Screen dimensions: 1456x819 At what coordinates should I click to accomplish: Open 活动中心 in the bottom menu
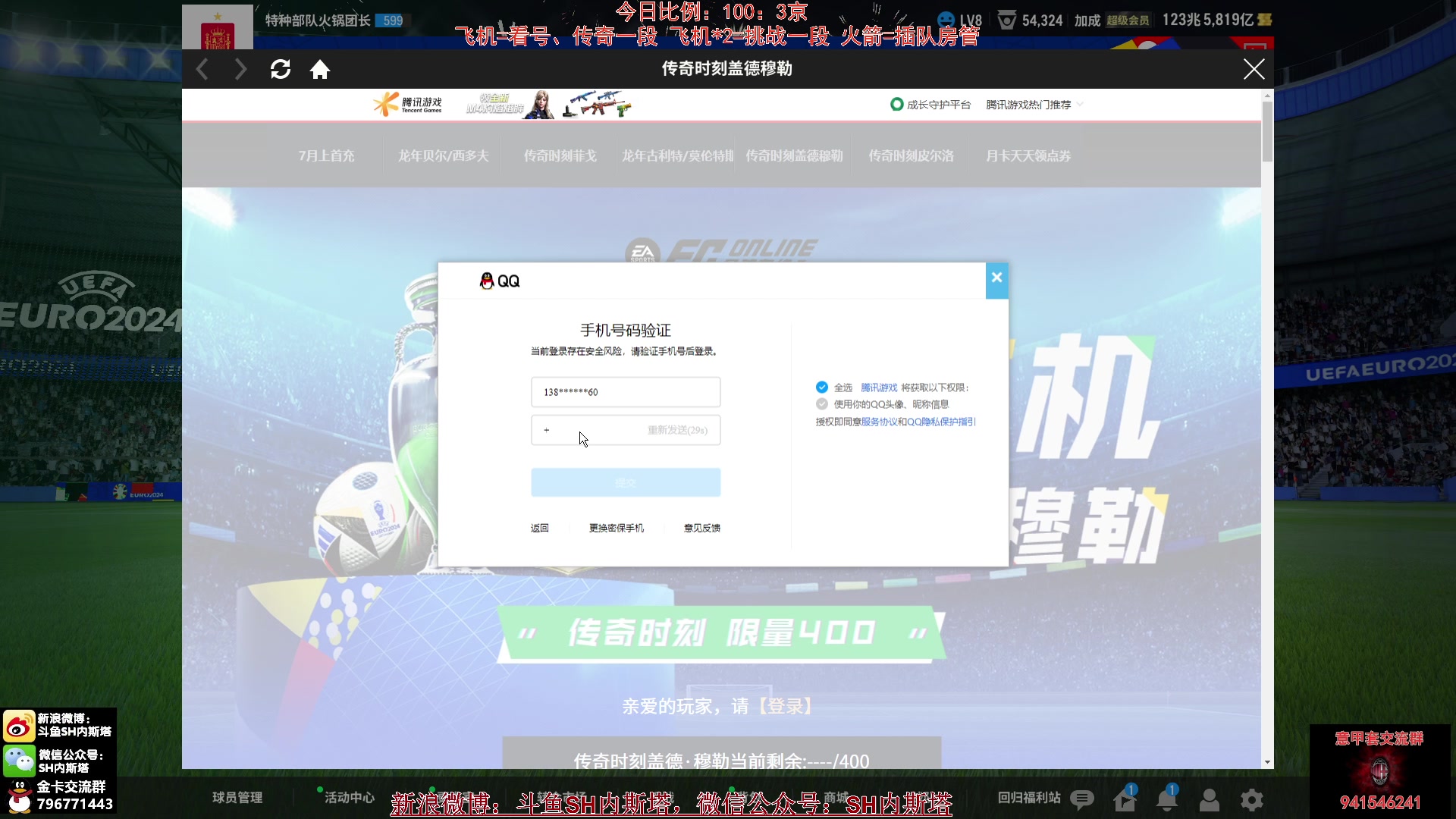pyautogui.click(x=350, y=797)
